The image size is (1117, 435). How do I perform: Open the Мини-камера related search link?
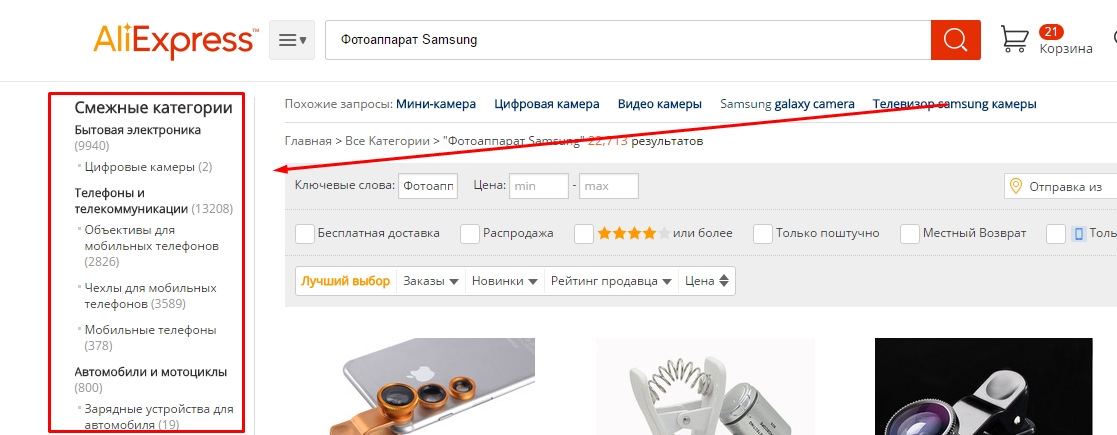[x=436, y=104]
